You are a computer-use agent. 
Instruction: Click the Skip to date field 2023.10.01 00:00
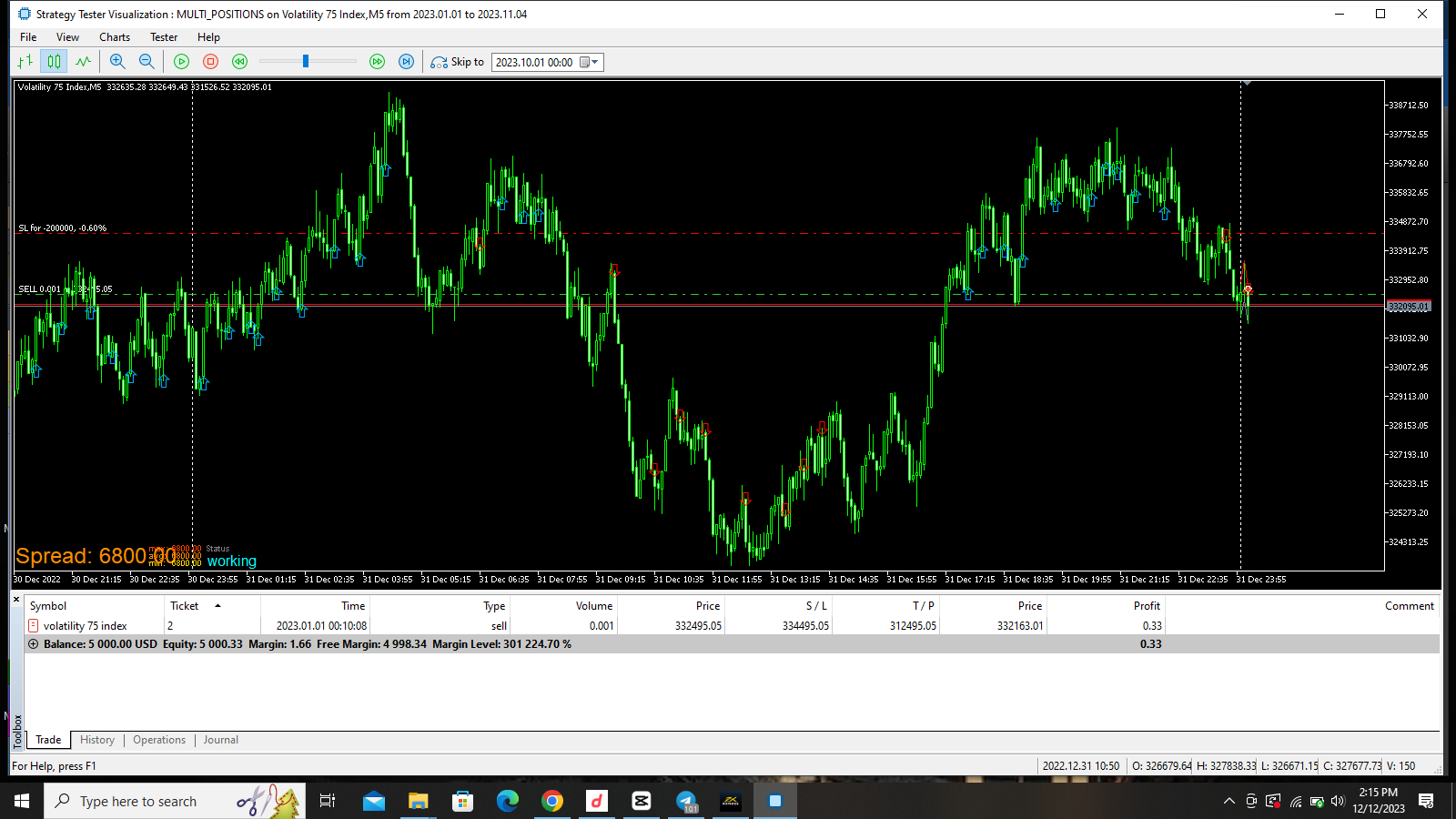point(535,62)
